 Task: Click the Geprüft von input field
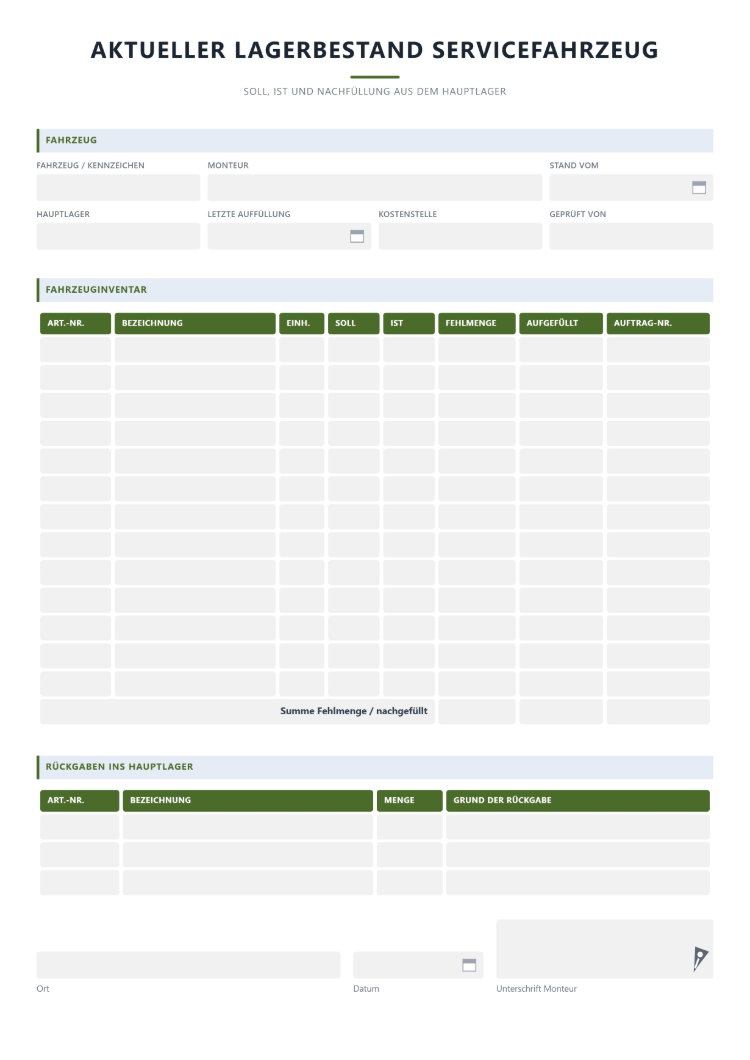(x=631, y=237)
